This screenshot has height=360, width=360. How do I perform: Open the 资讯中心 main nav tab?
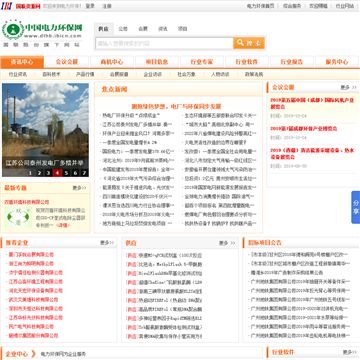point(22,62)
